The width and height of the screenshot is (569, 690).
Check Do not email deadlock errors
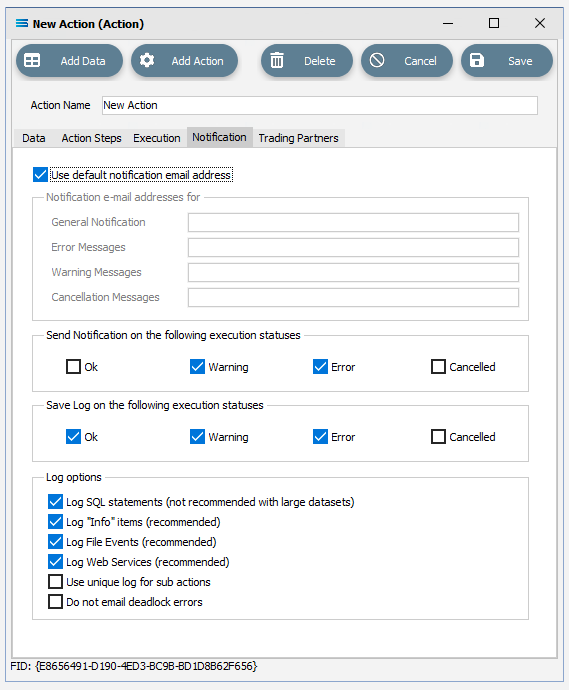click(x=55, y=602)
